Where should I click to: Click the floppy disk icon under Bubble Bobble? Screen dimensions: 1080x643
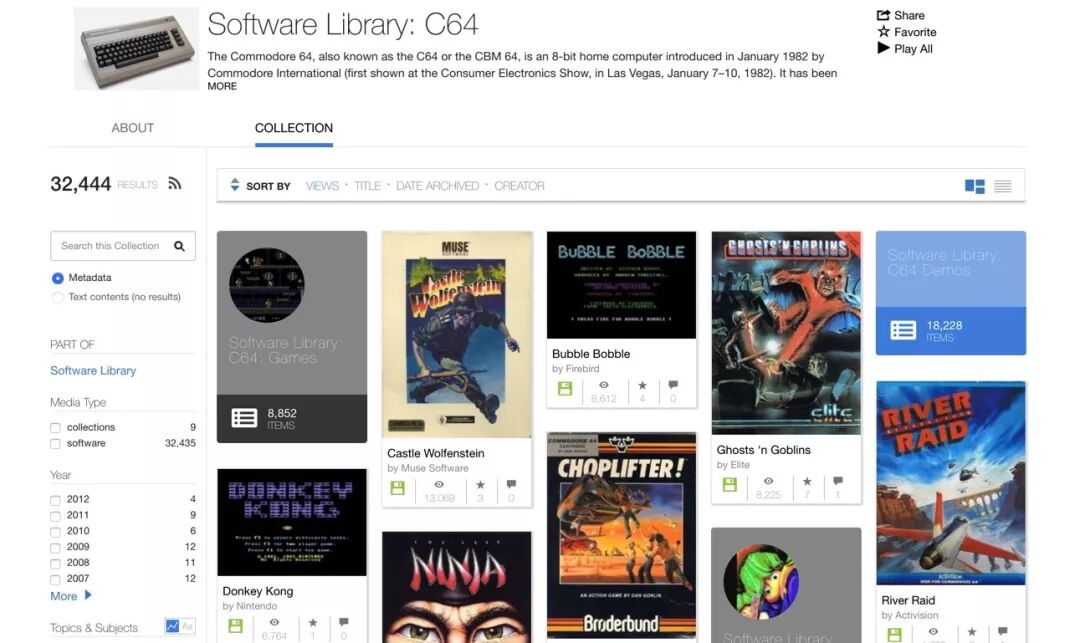click(565, 388)
